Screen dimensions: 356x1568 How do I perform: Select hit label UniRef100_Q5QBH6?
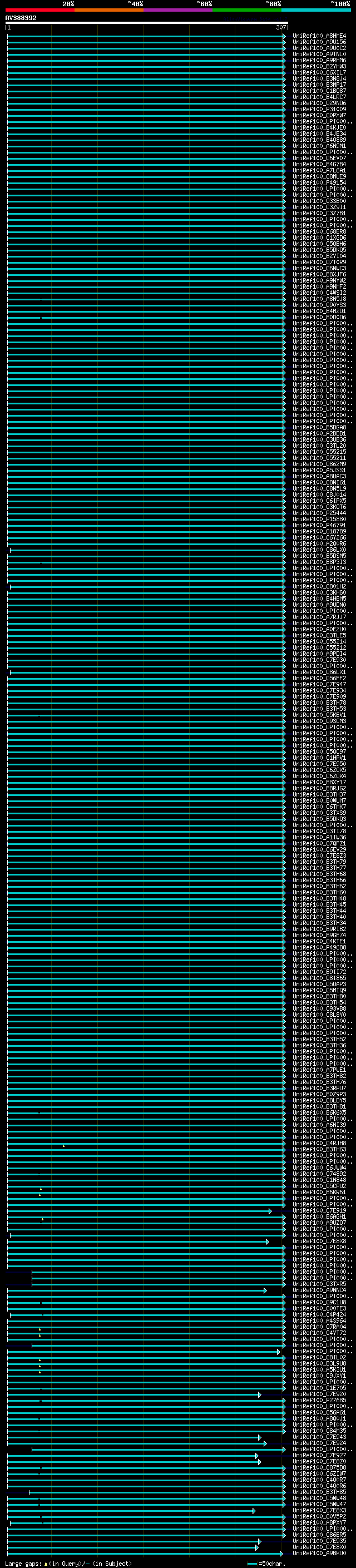[x=319, y=244]
